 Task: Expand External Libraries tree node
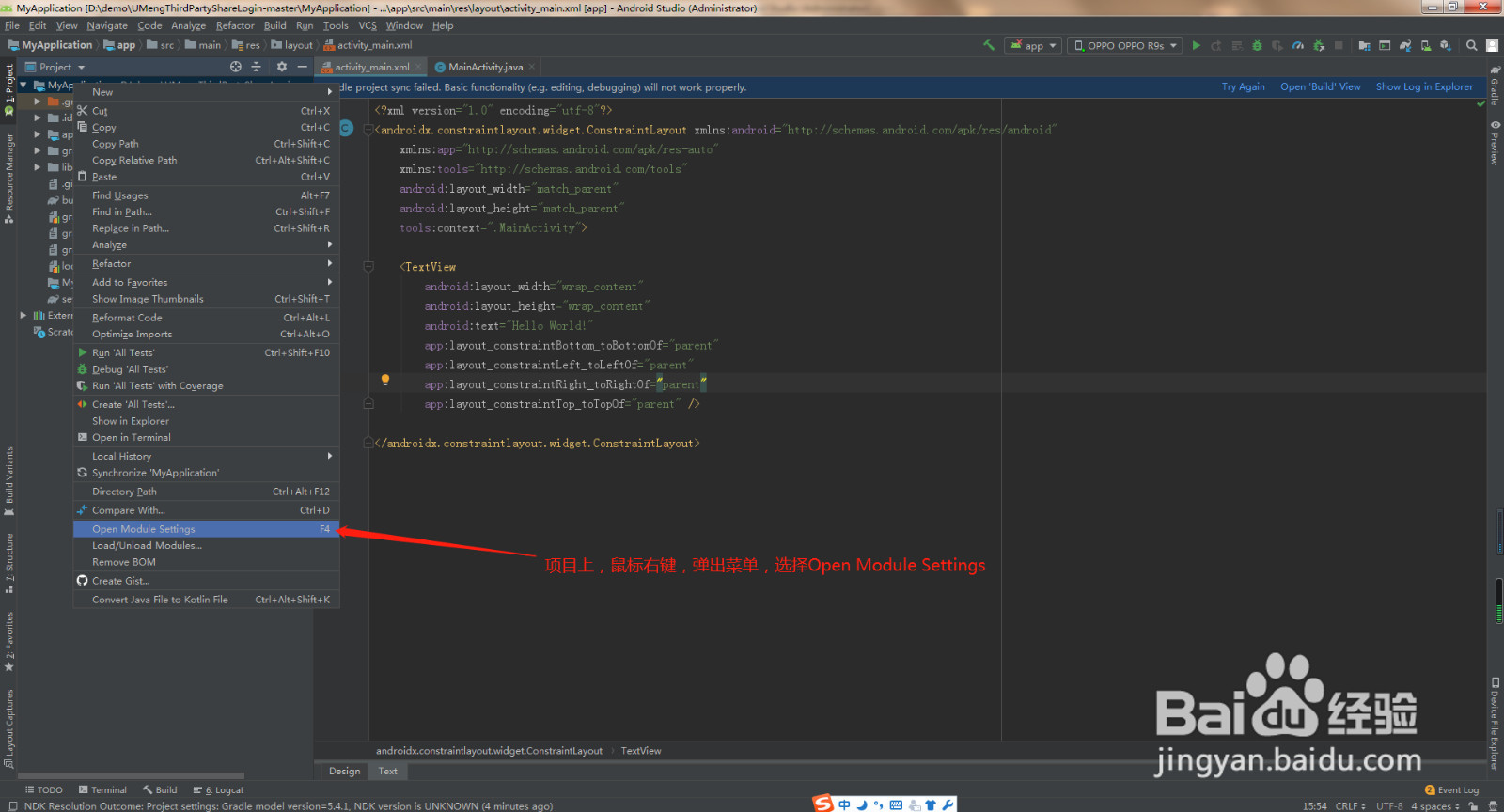(x=23, y=315)
